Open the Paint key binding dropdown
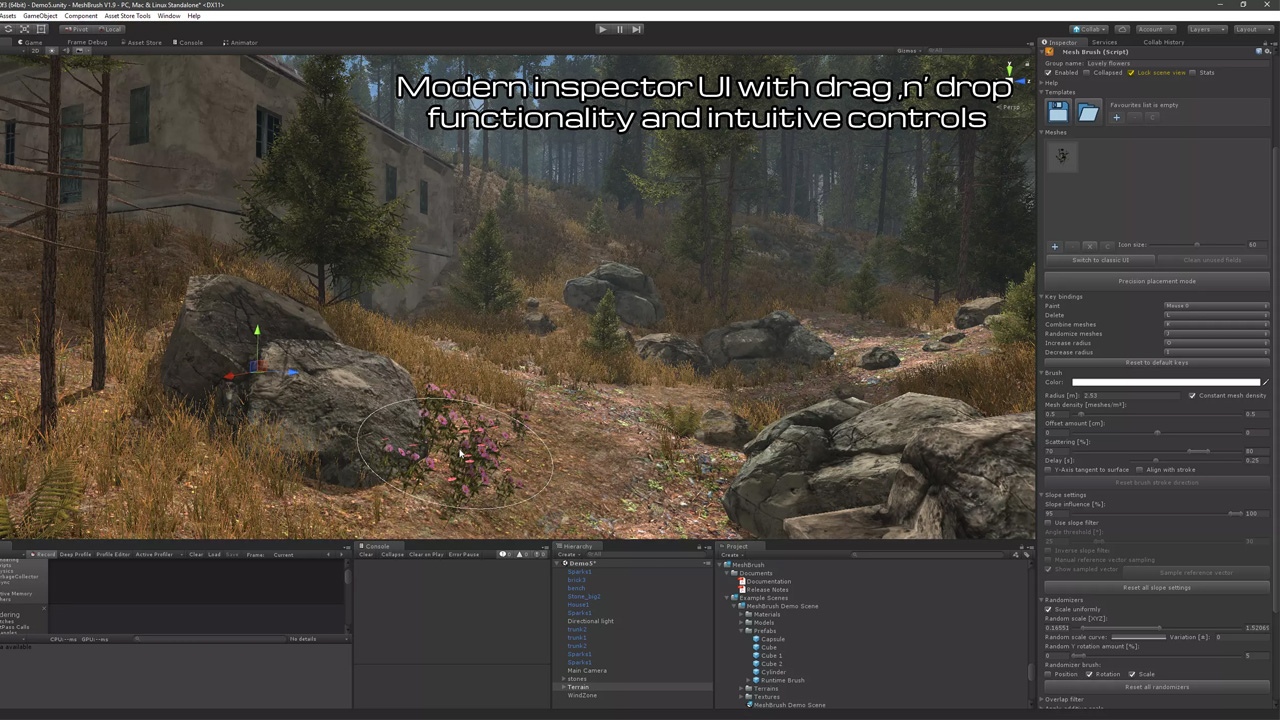 click(x=1216, y=306)
